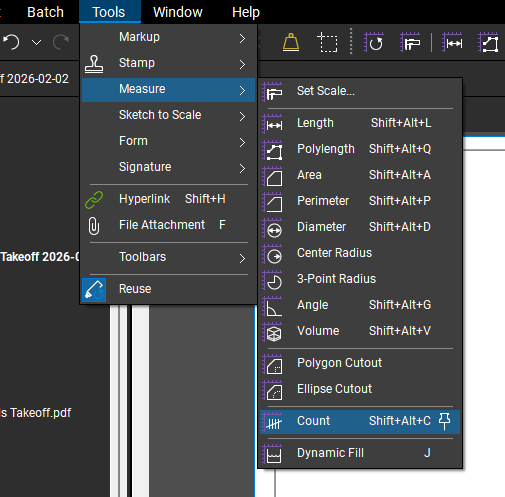Select Polygon Cutout entry
The image size is (505, 497).
pos(360,363)
